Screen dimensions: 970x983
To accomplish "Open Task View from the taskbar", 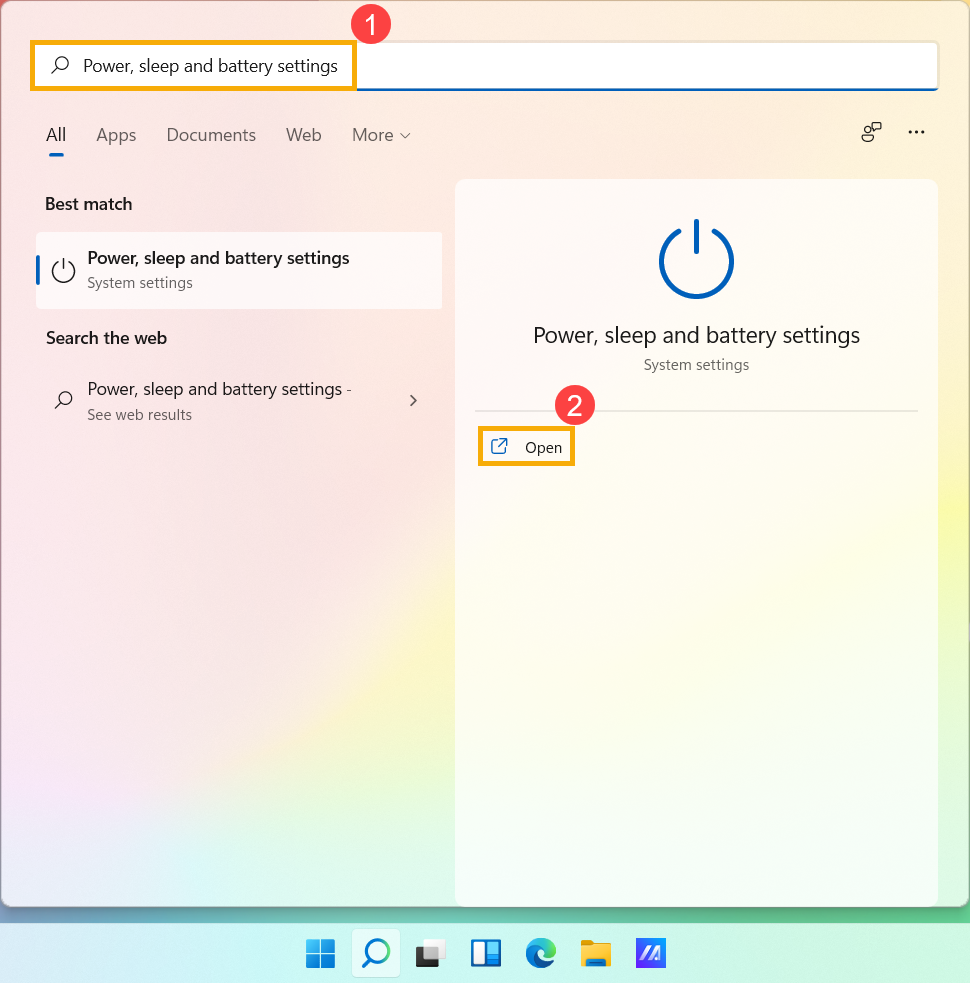I will [431, 954].
